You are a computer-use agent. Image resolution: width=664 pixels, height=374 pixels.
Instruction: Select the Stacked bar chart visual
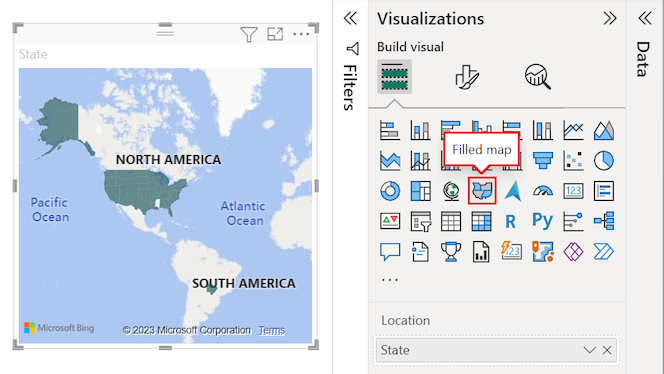[390, 130]
